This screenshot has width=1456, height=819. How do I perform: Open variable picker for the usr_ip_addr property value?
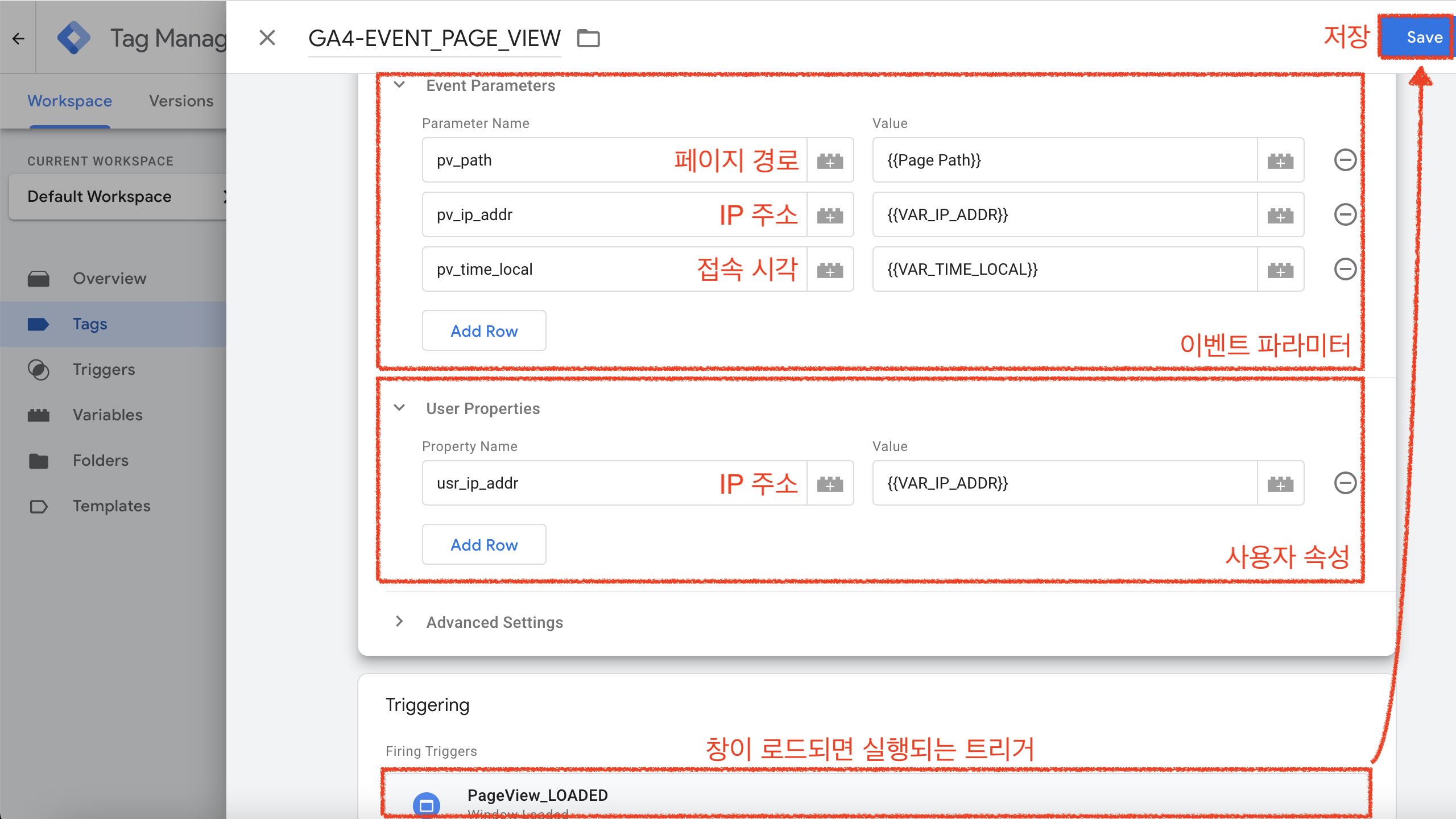(1280, 483)
